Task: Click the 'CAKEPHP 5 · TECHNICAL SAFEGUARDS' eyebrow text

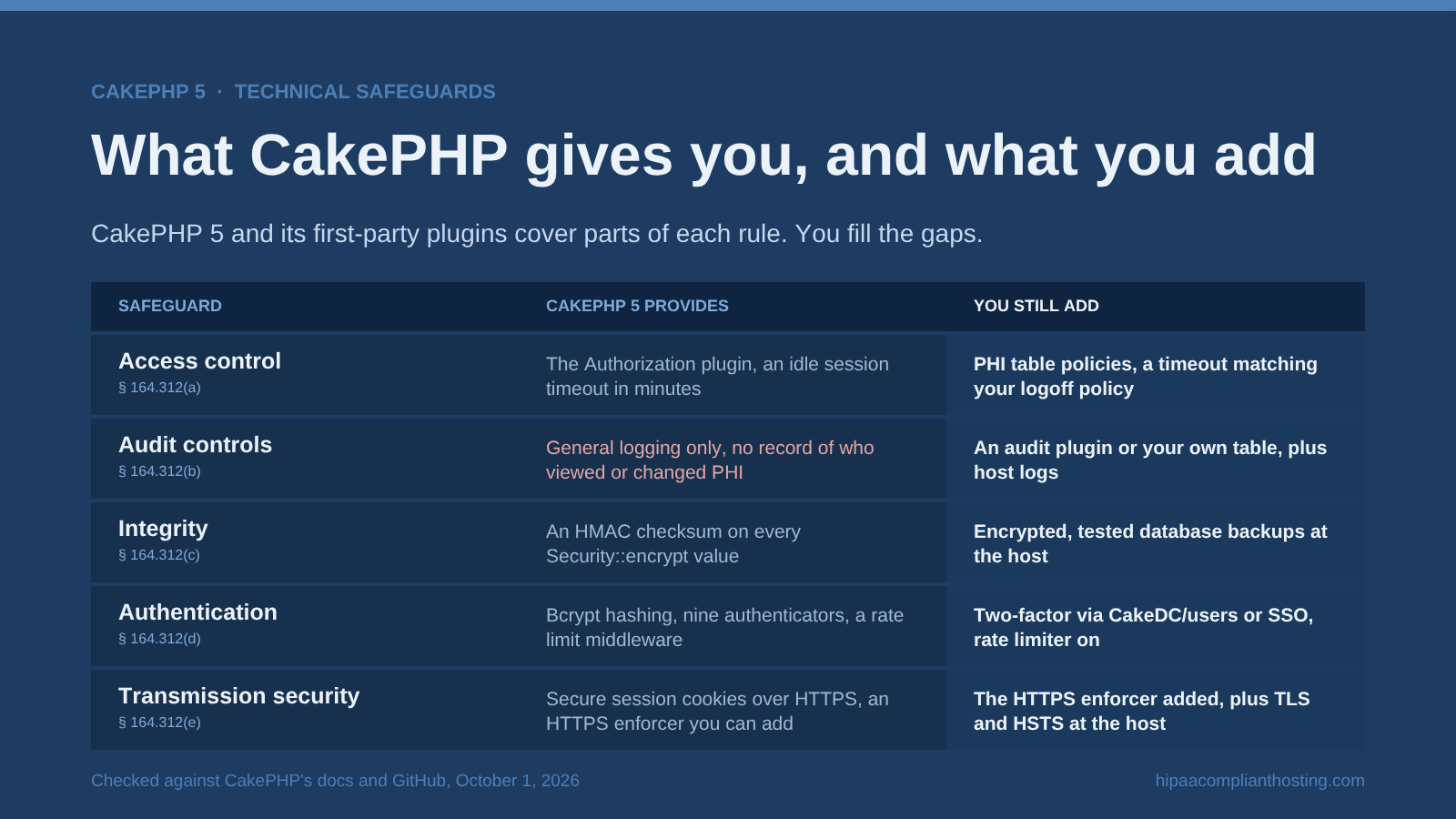Action: (x=293, y=92)
